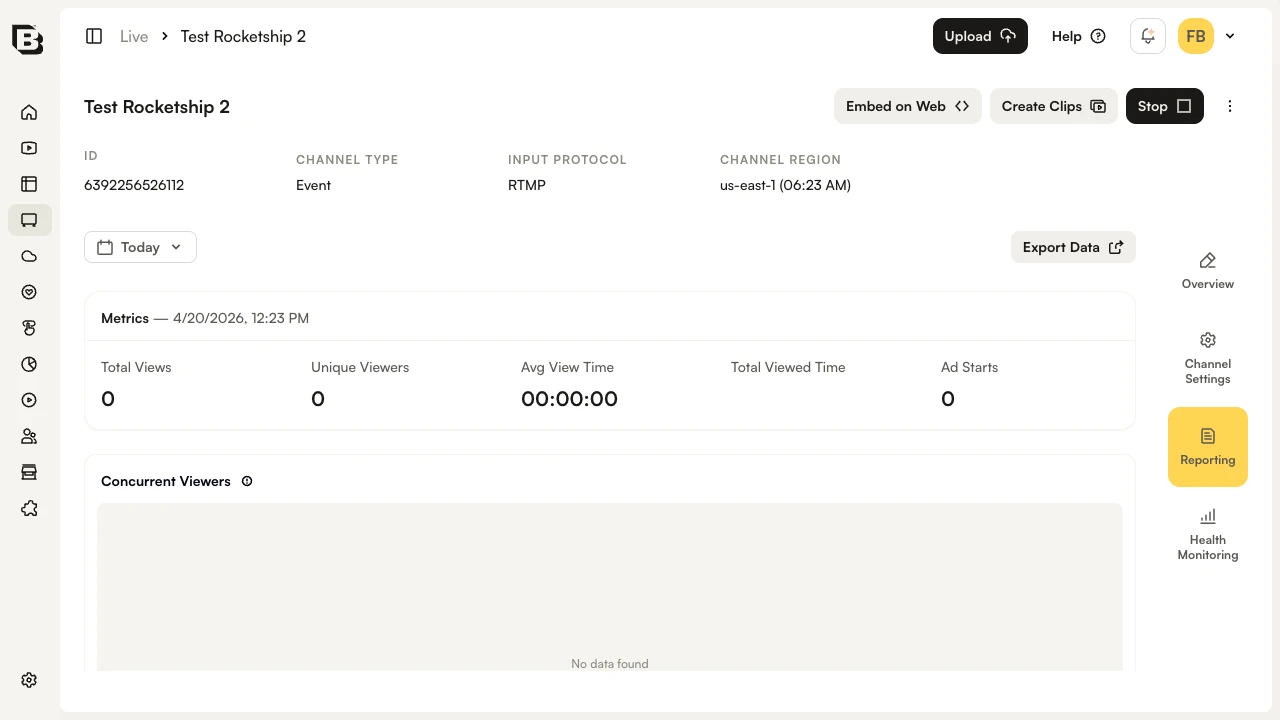This screenshot has height=720, width=1280.
Task: Click the No data found message
Action: click(x=610, y=663)
